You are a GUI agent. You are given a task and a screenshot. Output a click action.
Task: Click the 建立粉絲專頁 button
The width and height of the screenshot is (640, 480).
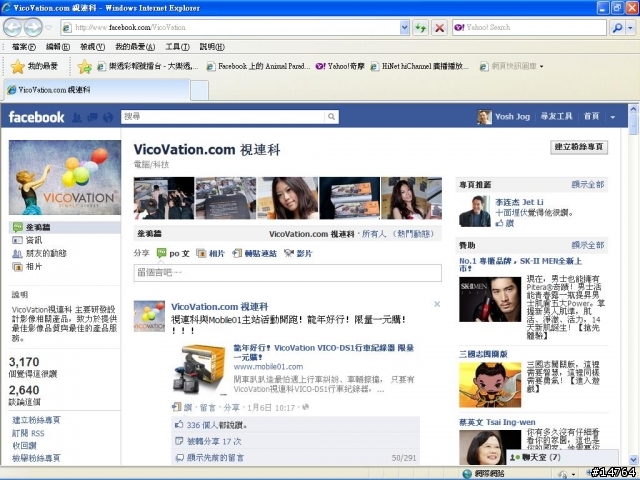click(x=579, y=147)
